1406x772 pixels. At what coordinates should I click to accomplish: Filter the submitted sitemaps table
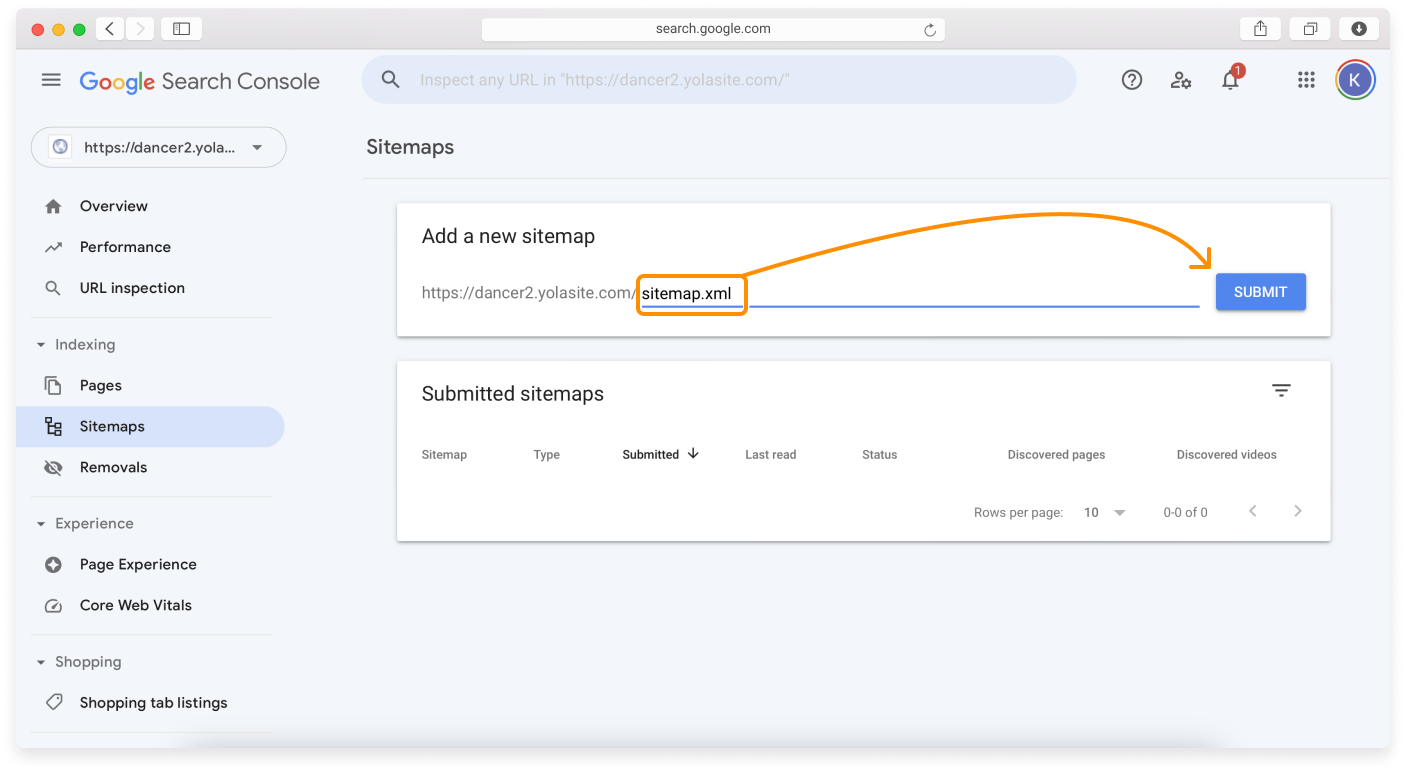(x=1281, y=390)
